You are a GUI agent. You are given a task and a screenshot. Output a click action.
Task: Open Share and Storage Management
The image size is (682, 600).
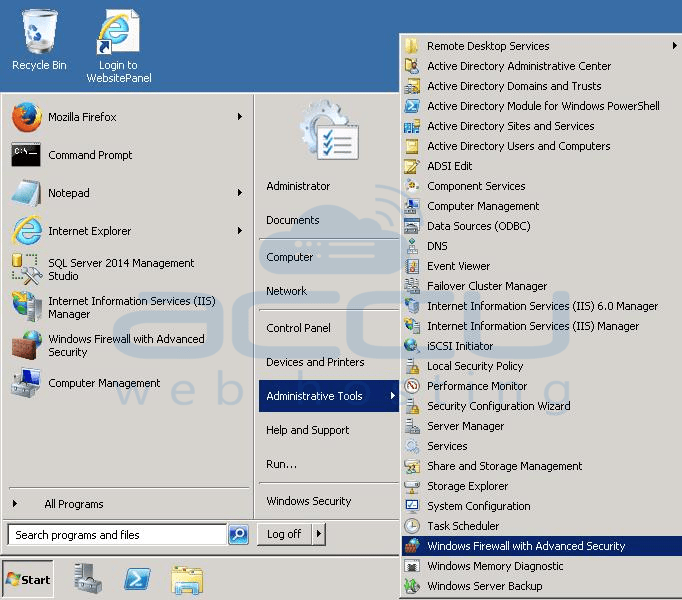pos(505,466)
